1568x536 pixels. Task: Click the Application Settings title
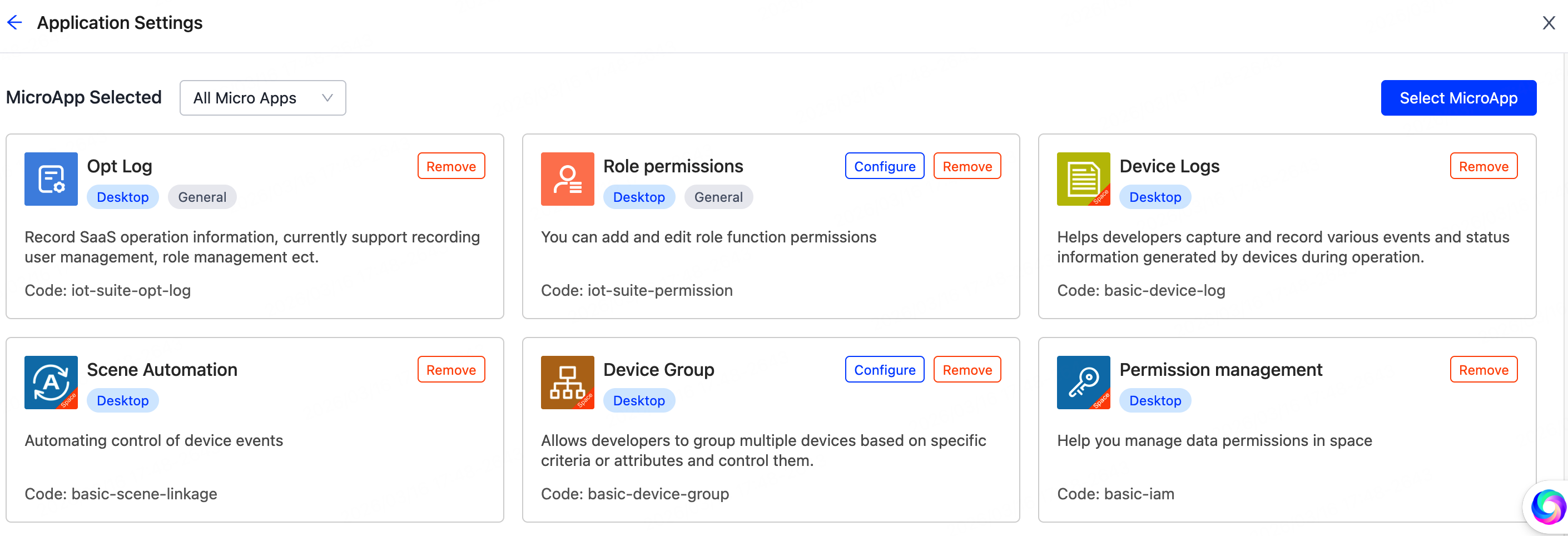tap(120, 22)
